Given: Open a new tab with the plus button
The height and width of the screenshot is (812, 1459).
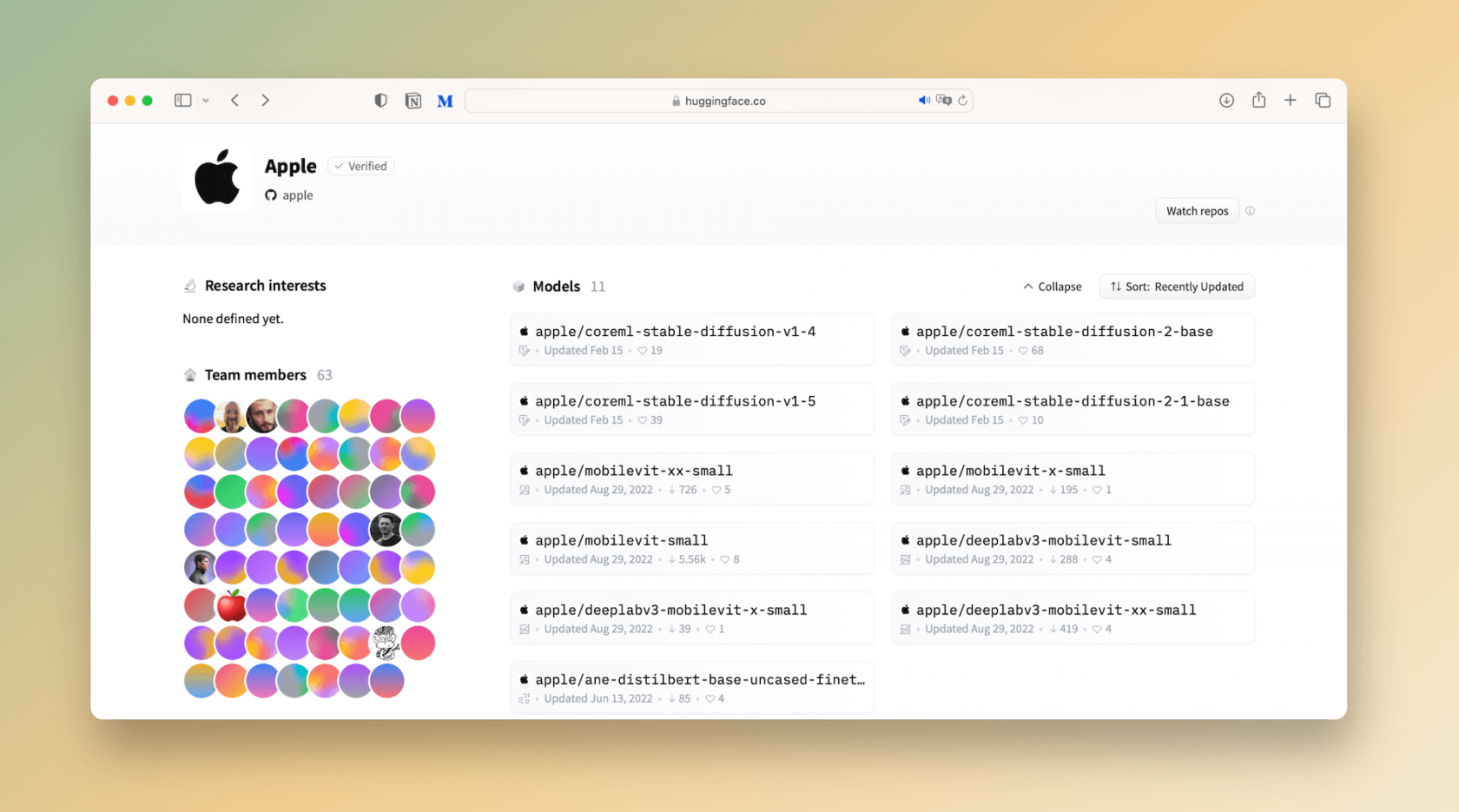Looking at the screenshot, I should click(1291, 100).
